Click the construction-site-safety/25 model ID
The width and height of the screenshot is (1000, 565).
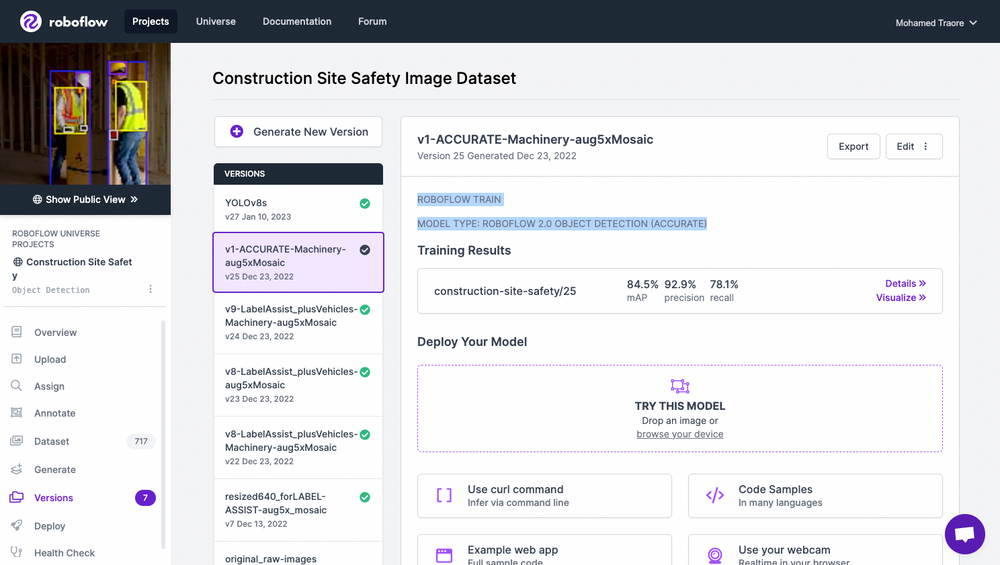point(505,291)
